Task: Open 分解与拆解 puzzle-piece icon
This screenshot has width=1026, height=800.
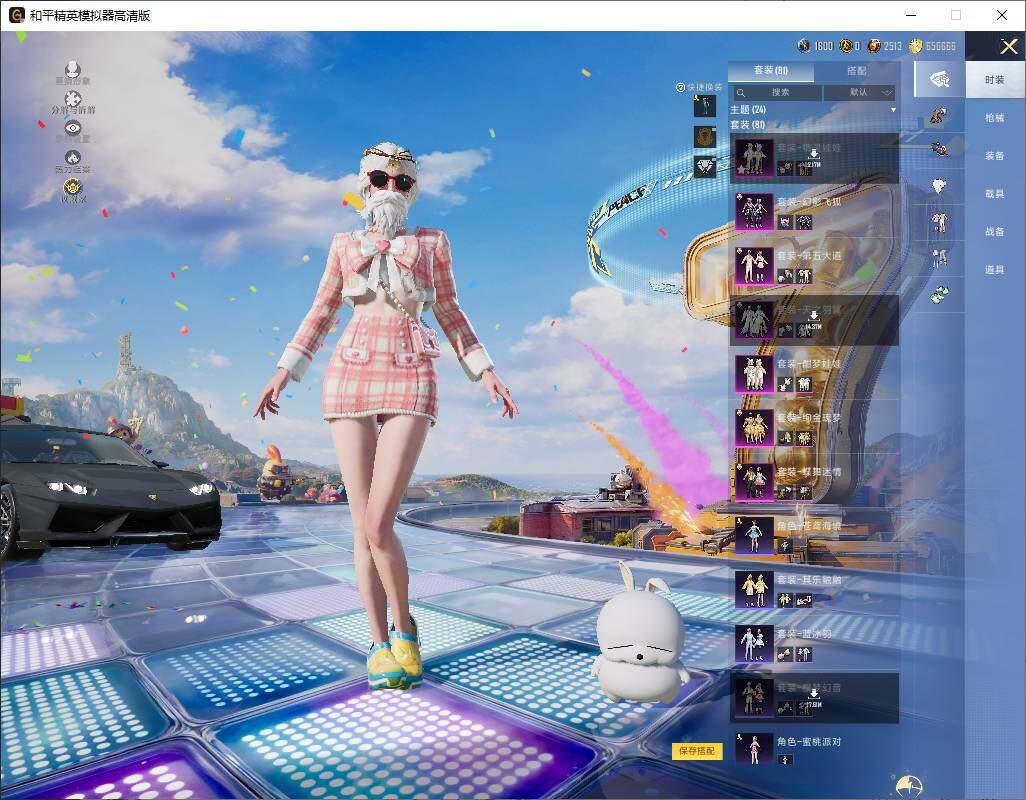Action: [x=73, y=98]
